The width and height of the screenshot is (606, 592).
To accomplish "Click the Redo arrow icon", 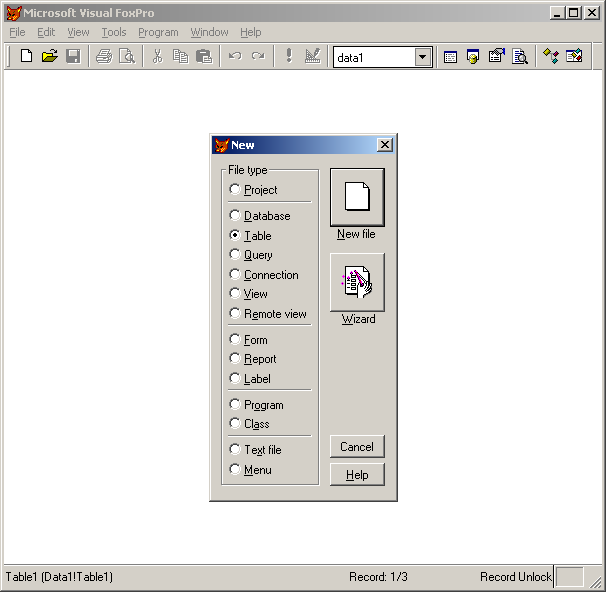I will [258, 56].
